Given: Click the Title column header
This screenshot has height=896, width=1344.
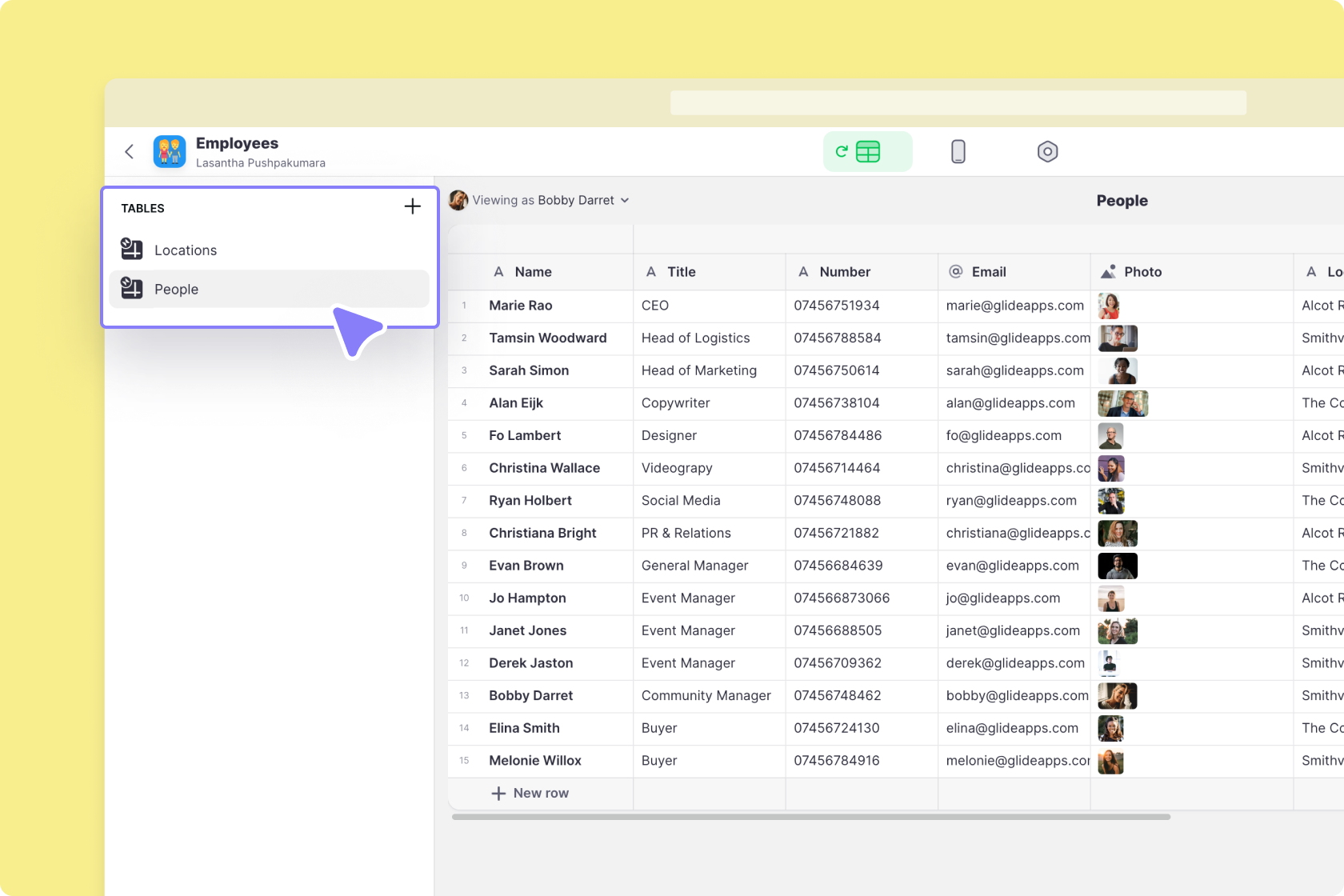Looking at the screenshot, I should pos(681,272).
